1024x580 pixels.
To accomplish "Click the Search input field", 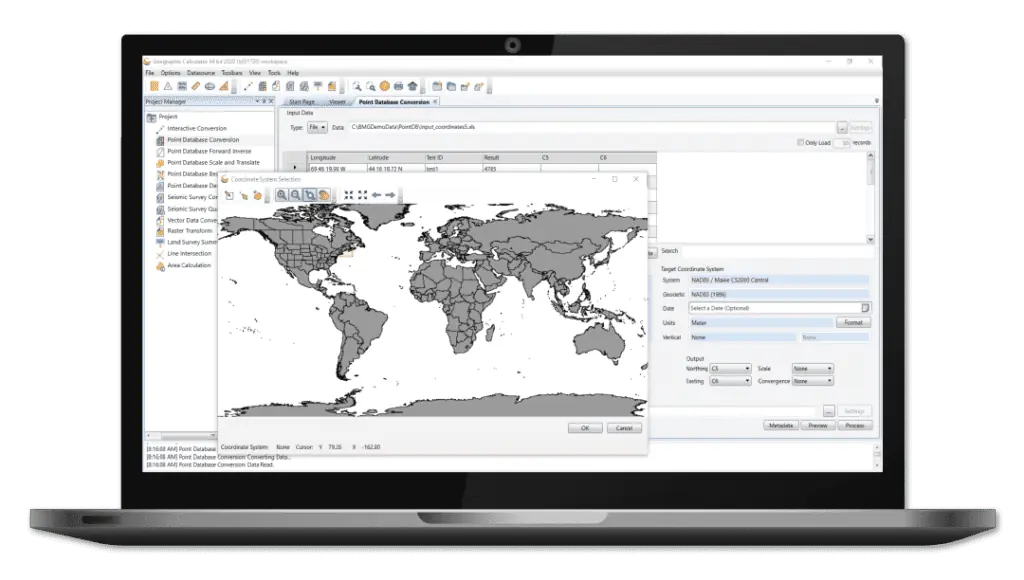I will point(776,251).
